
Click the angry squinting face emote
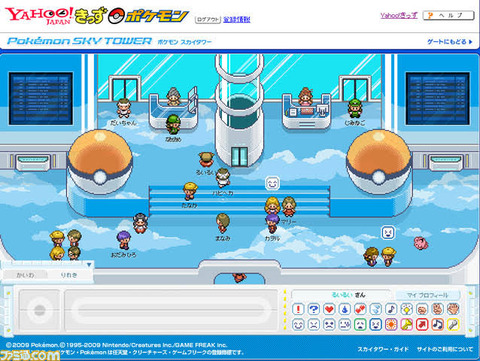(314, 324)
